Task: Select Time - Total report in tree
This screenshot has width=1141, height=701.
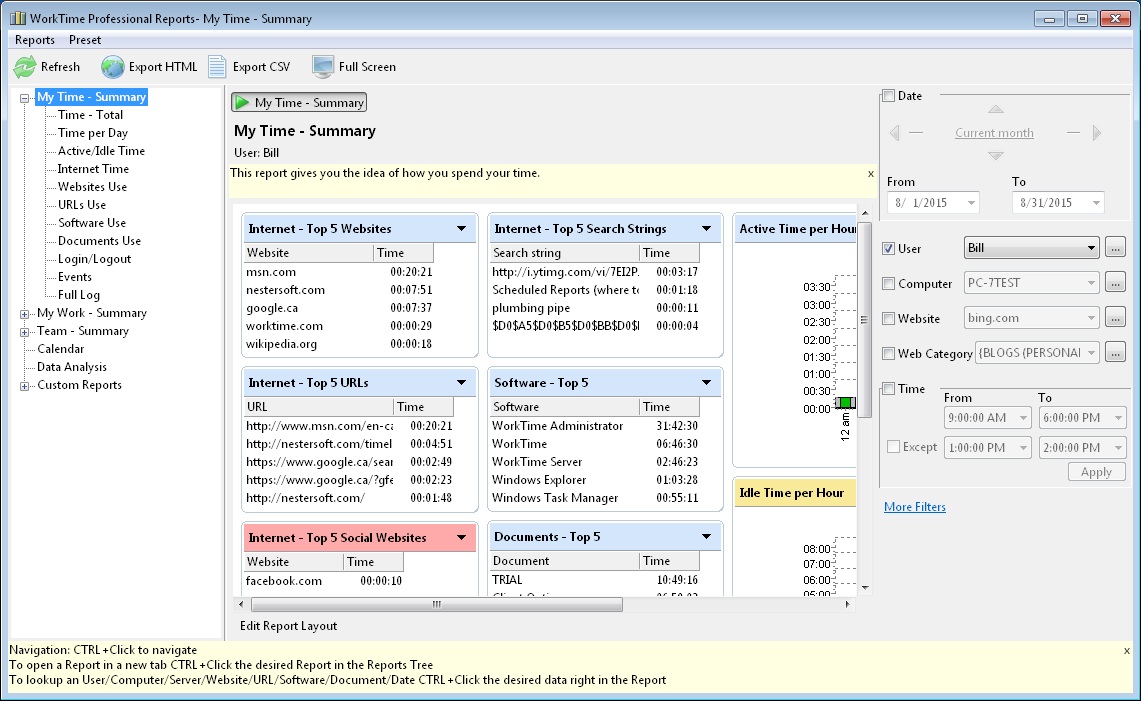Action: 90,115
